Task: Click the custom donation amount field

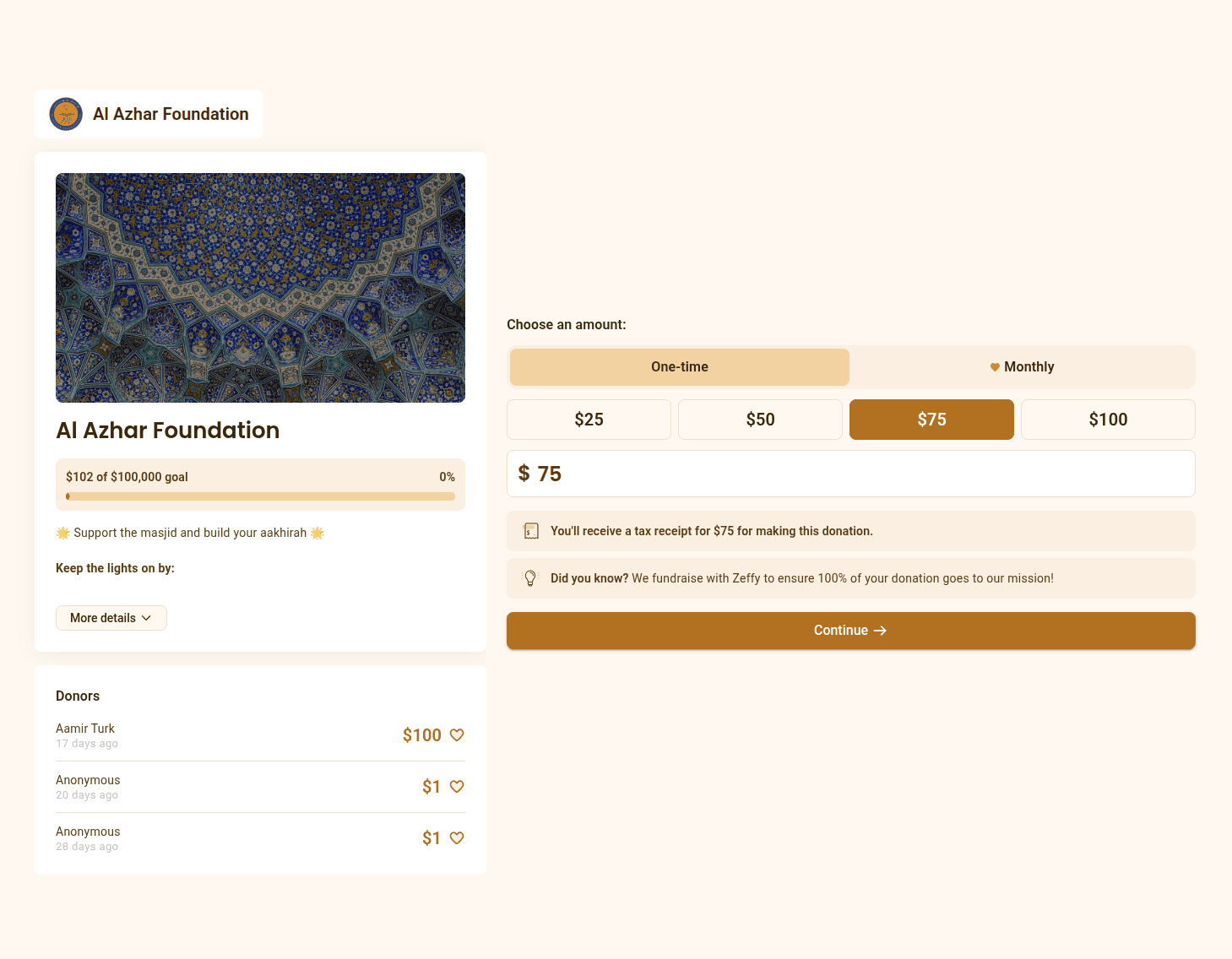Action: (850, 474)
